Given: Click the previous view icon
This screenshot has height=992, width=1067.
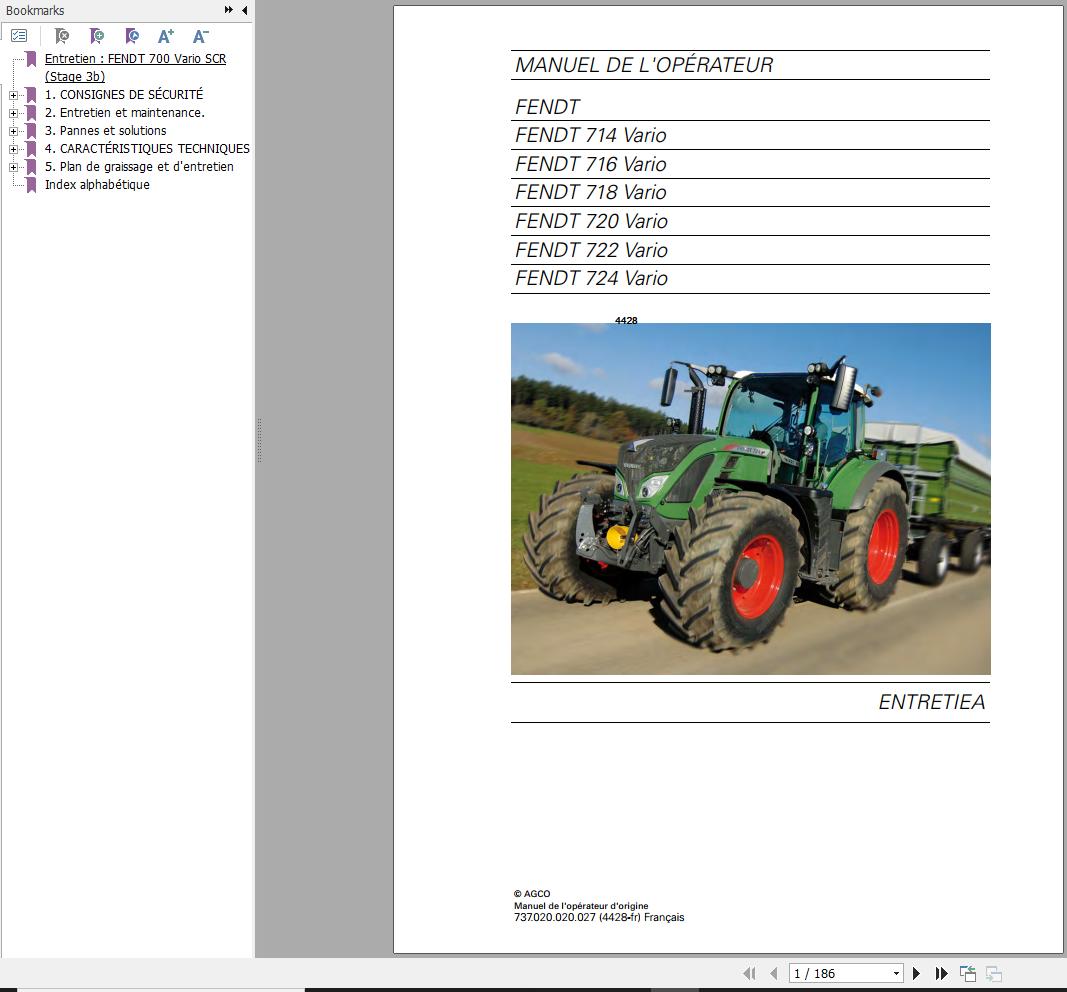Looking at the screenshot, I should 968,973.
